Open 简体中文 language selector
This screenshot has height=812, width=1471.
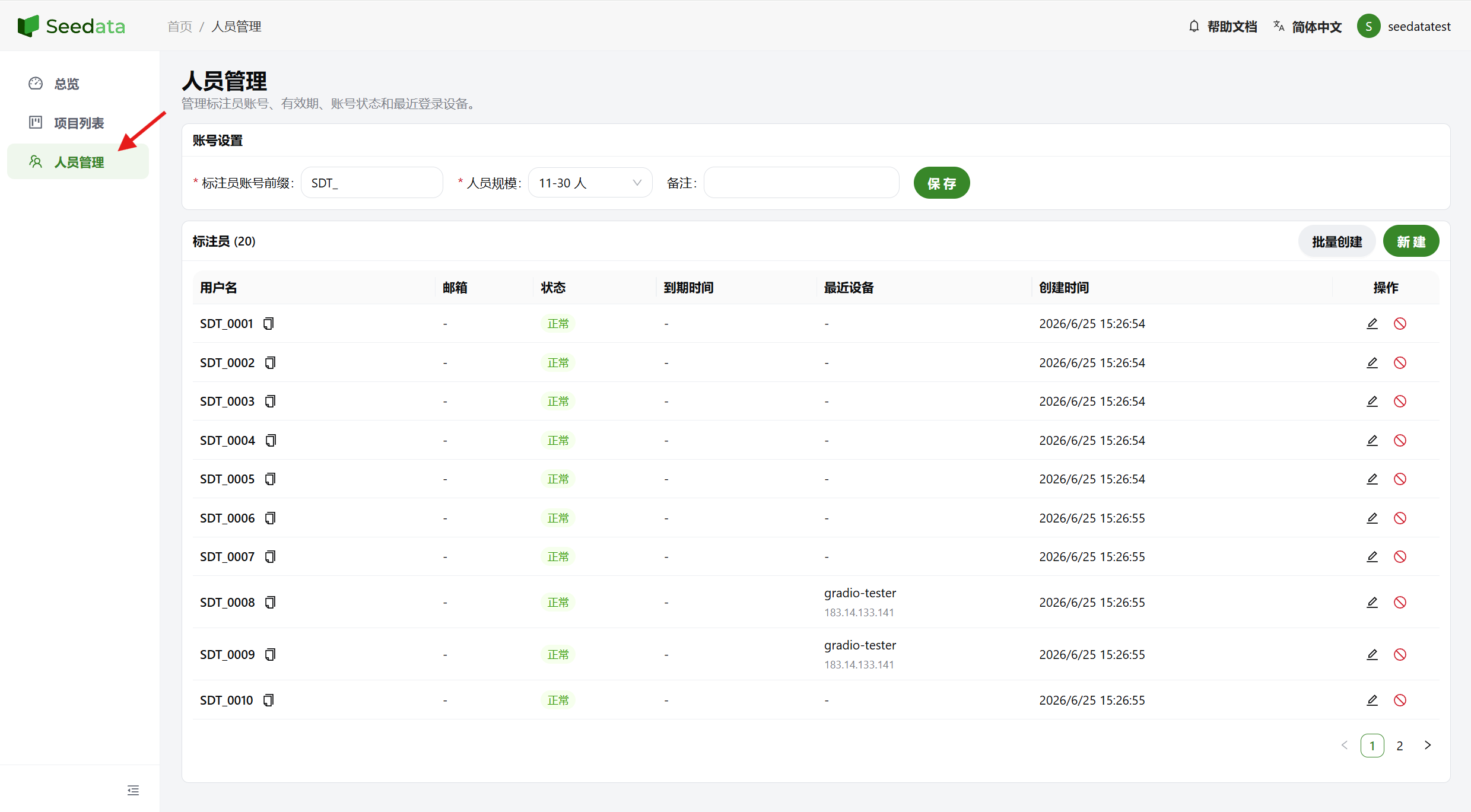coord(1307,27)
